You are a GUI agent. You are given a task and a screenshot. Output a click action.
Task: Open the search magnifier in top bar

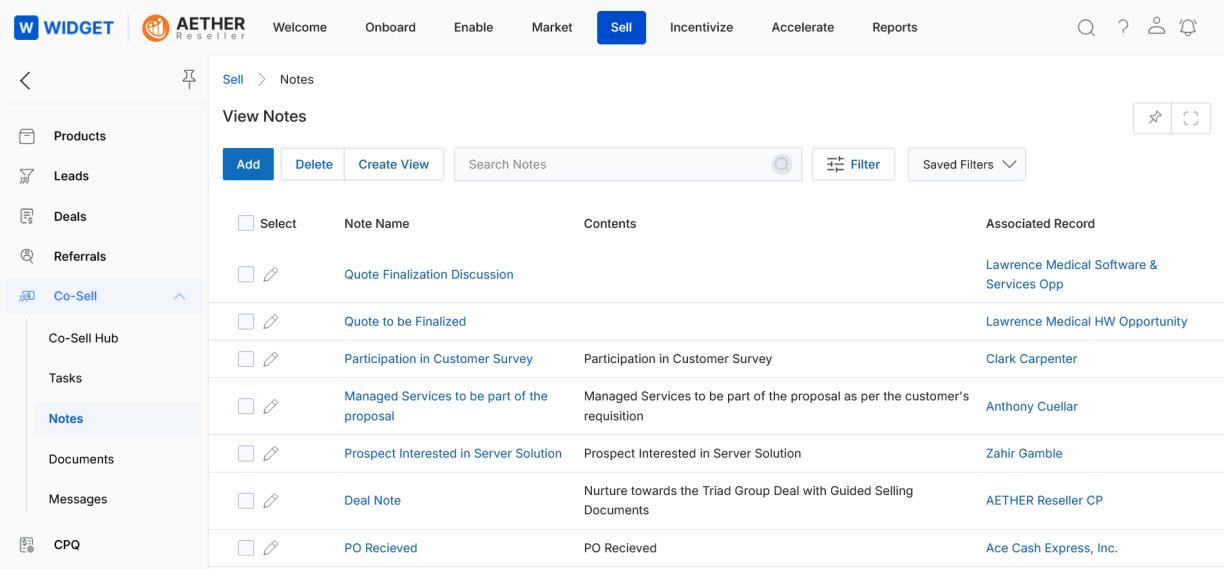click(1086, 28)
